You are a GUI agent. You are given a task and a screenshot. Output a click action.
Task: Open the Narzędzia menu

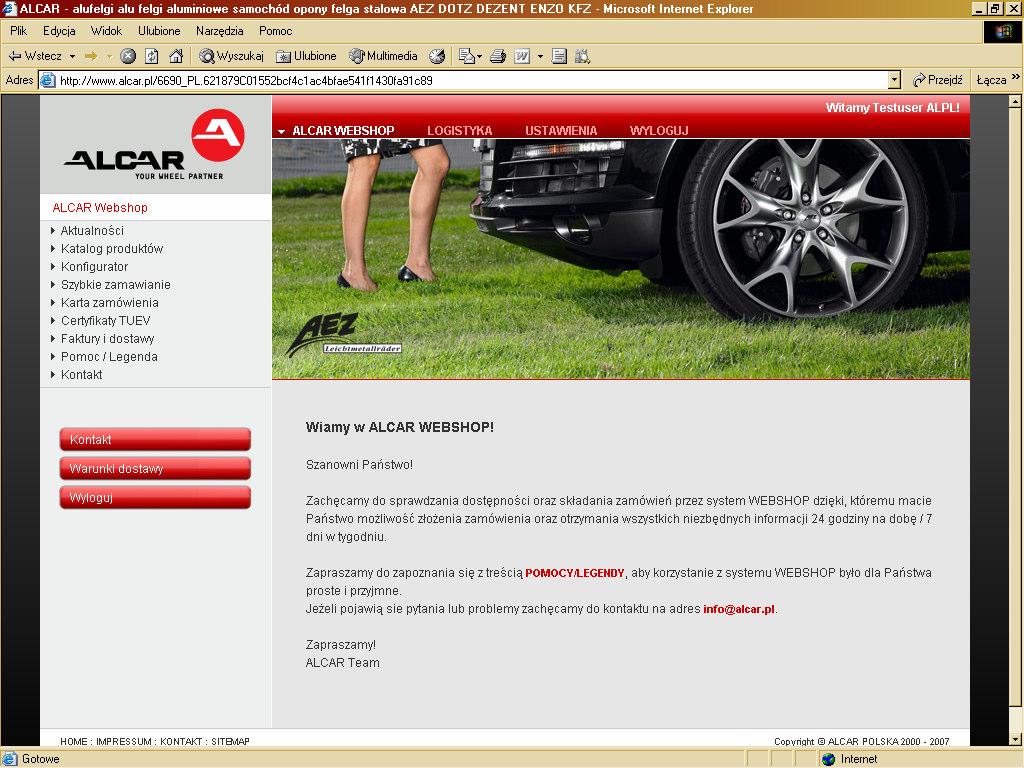pyautogui.click(x=219, y=31)
